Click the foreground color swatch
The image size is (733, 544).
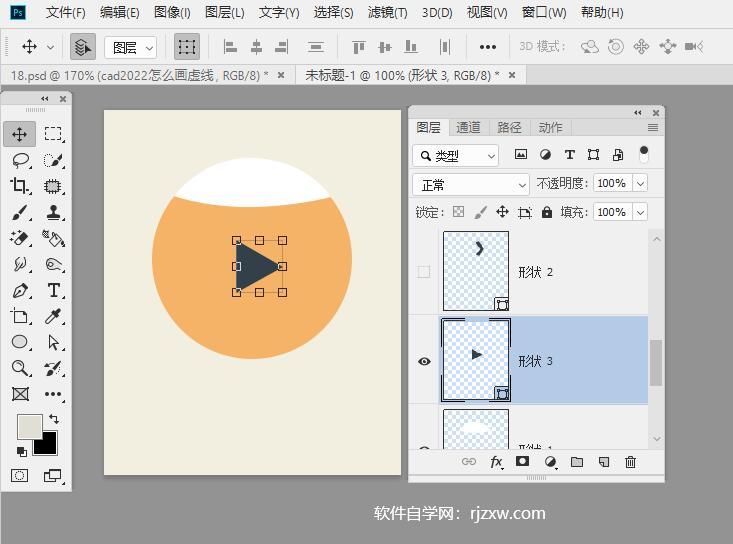pyautogui.click(x=29, y=427)
